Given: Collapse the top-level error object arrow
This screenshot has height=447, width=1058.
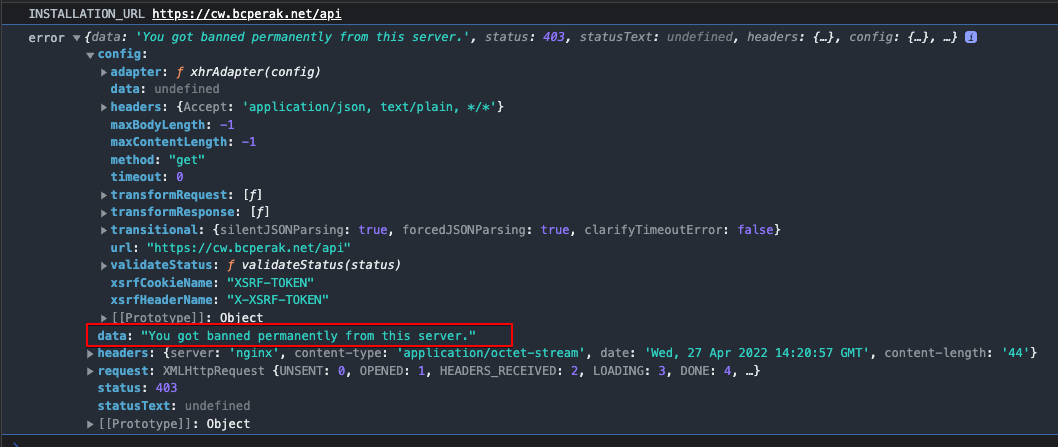Looking at the screenshot, I should (76, 38).
